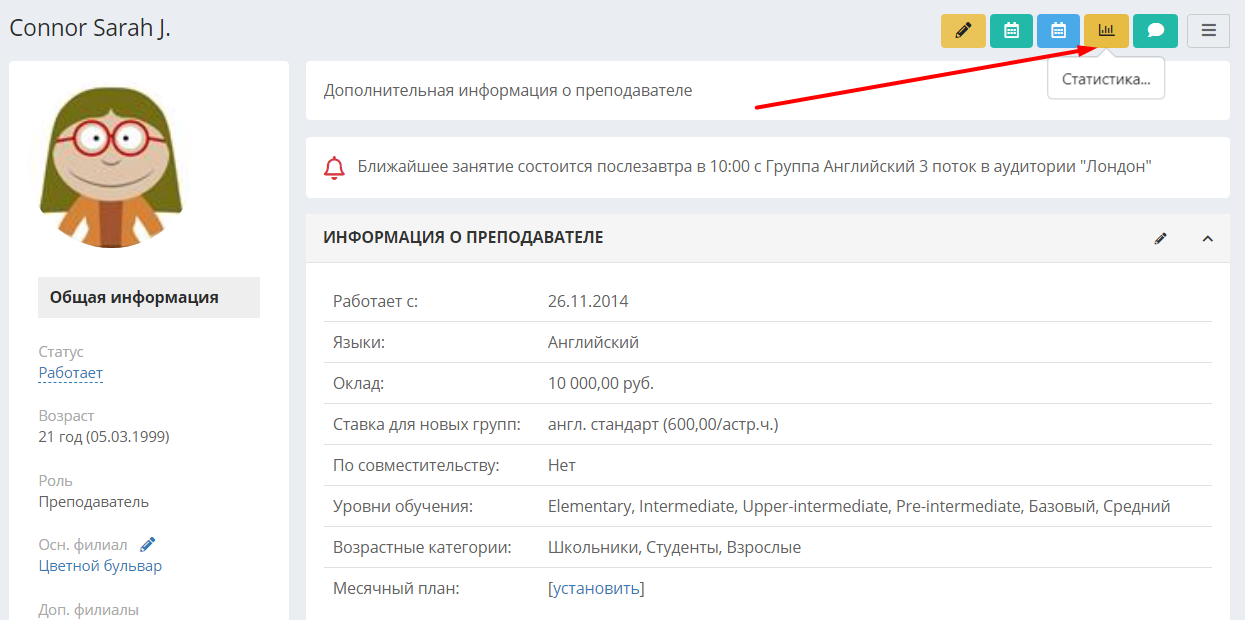Click the Работает с: label
1245x620 pixels.
coord(375,301)
